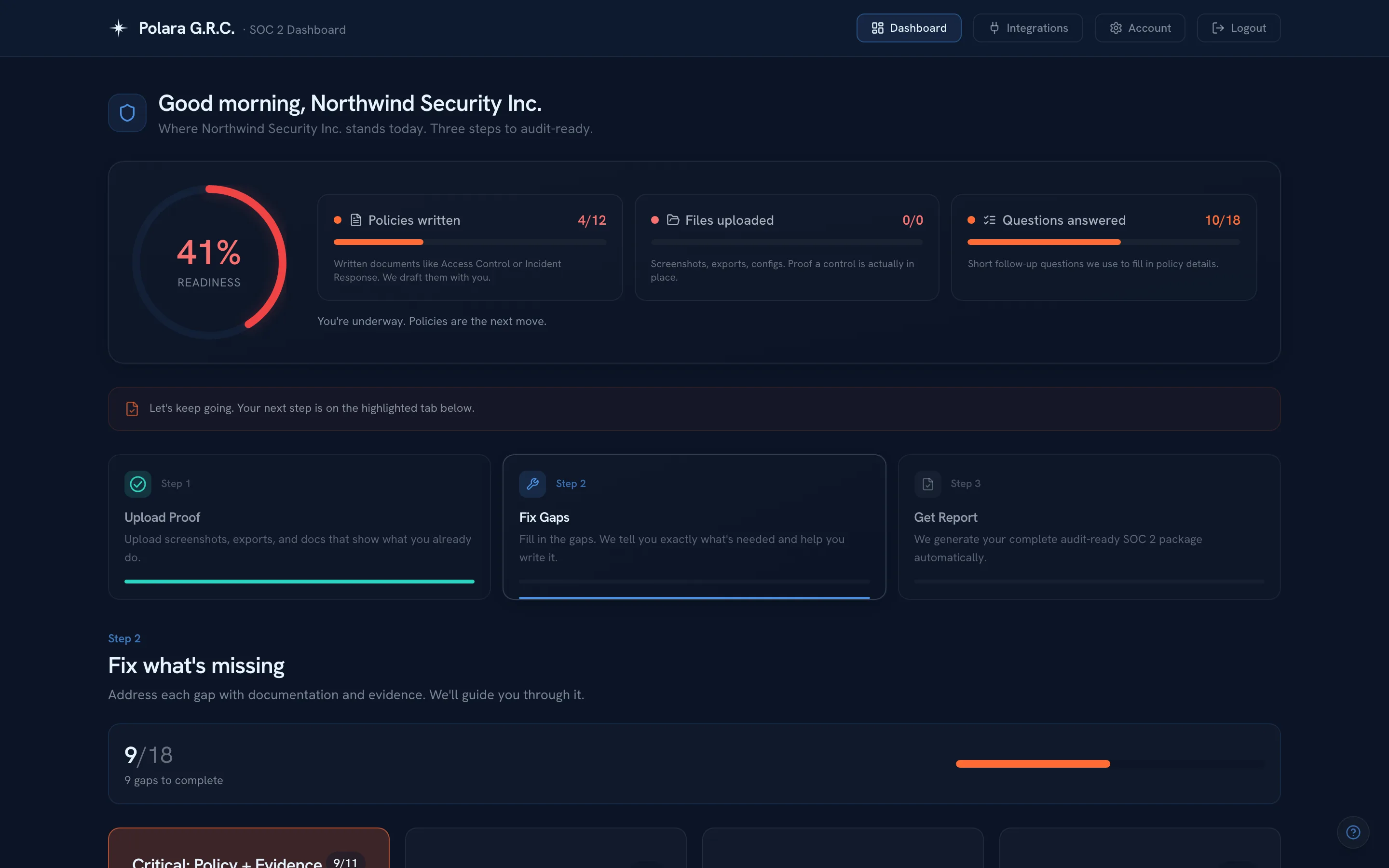Screen dimensions: 1389x868
Task: Select the Step 1 Upload Proof tab
Action: (x=299, y=527)
